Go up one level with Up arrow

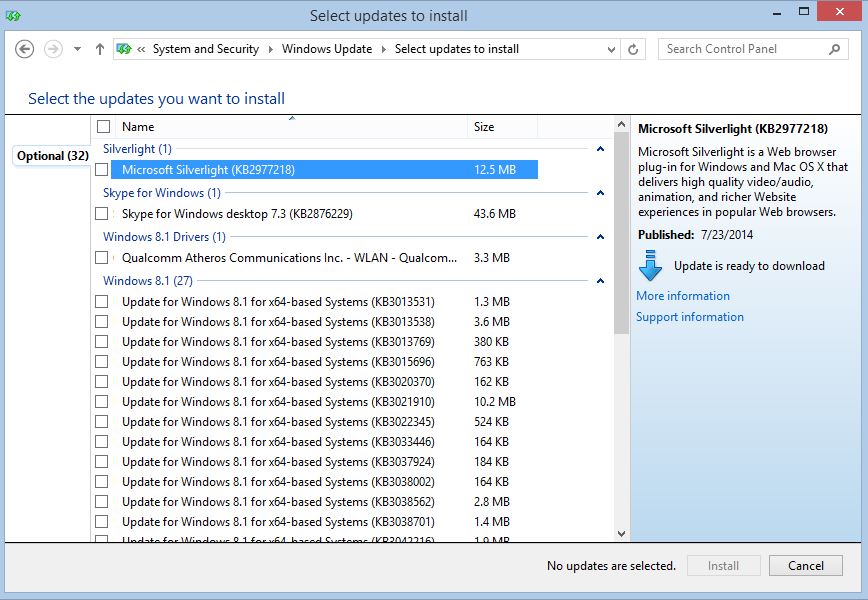point(100,49)
